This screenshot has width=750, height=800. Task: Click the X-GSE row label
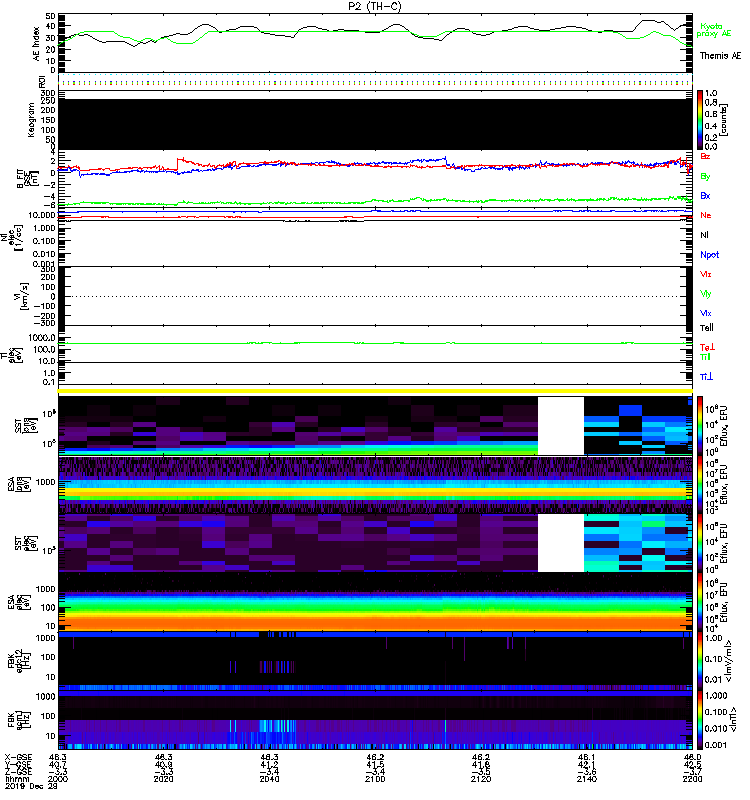click(x=19, y=757)
